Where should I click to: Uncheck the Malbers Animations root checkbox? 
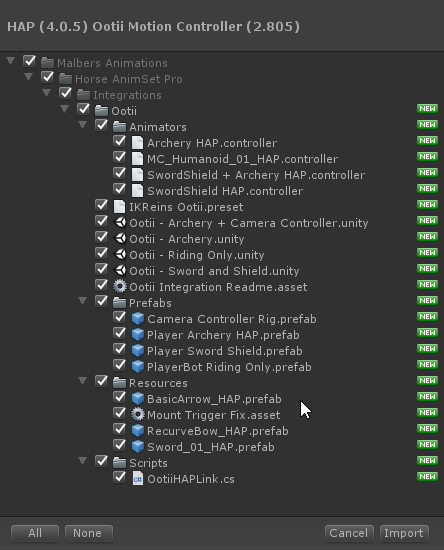[29, 61]
